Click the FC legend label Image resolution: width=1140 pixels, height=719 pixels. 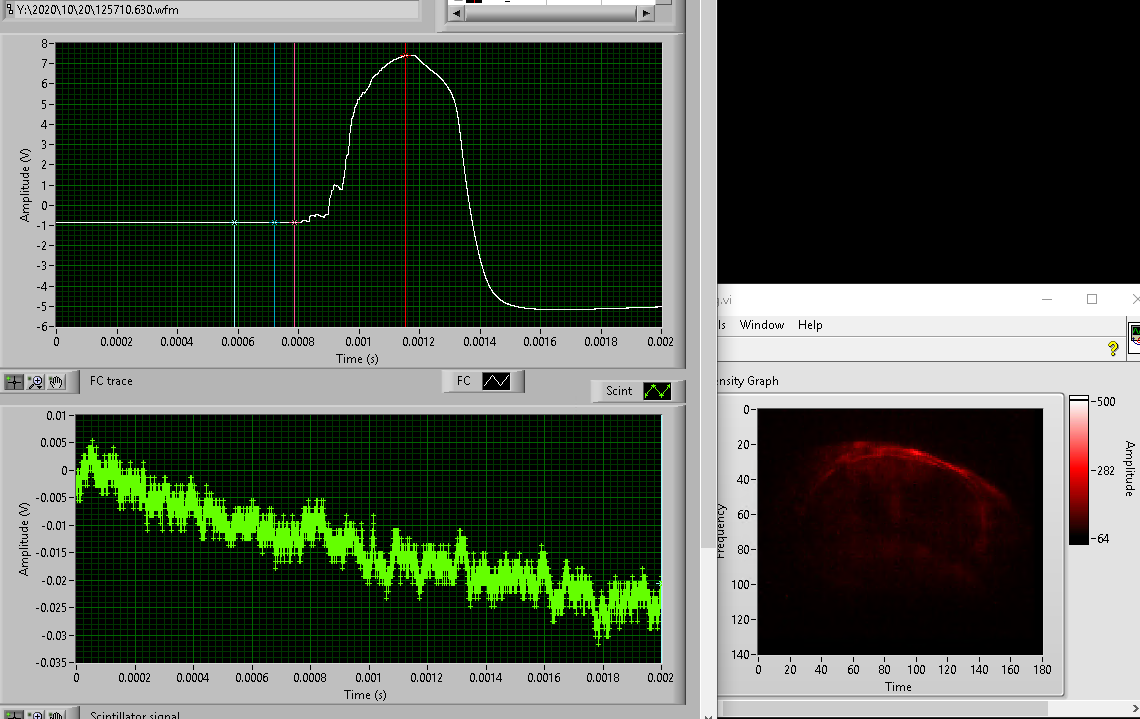(x=464, y=381)
